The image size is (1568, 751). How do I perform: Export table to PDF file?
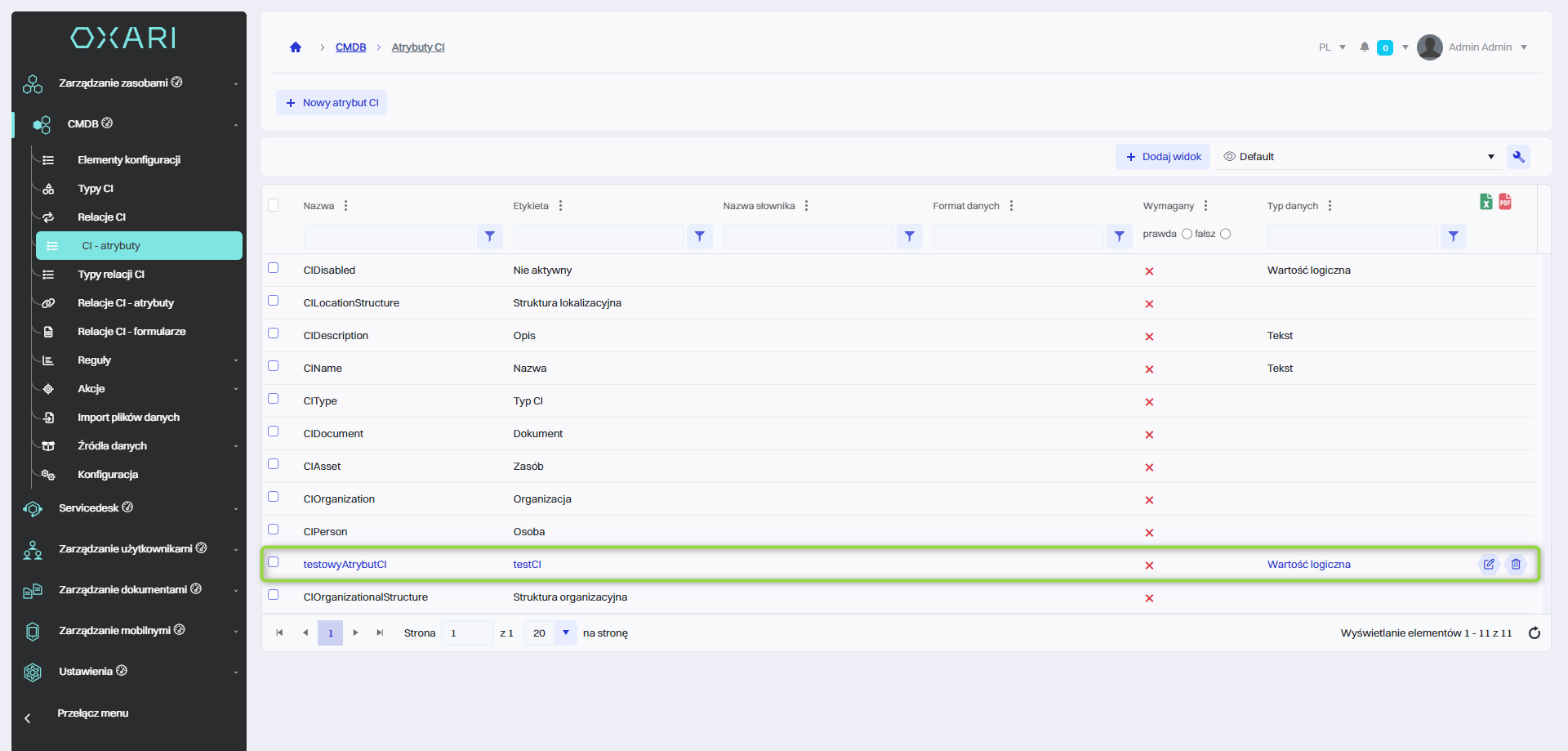tap(1505, 202)
